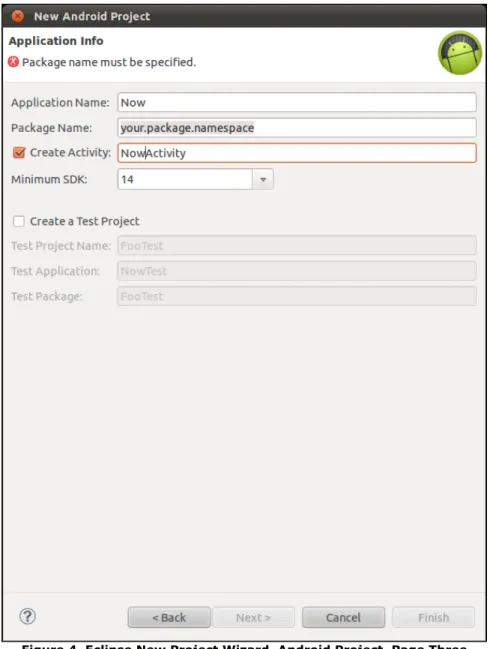
Task: Click the 'Application Name:' label
Action: click(60, 103)
